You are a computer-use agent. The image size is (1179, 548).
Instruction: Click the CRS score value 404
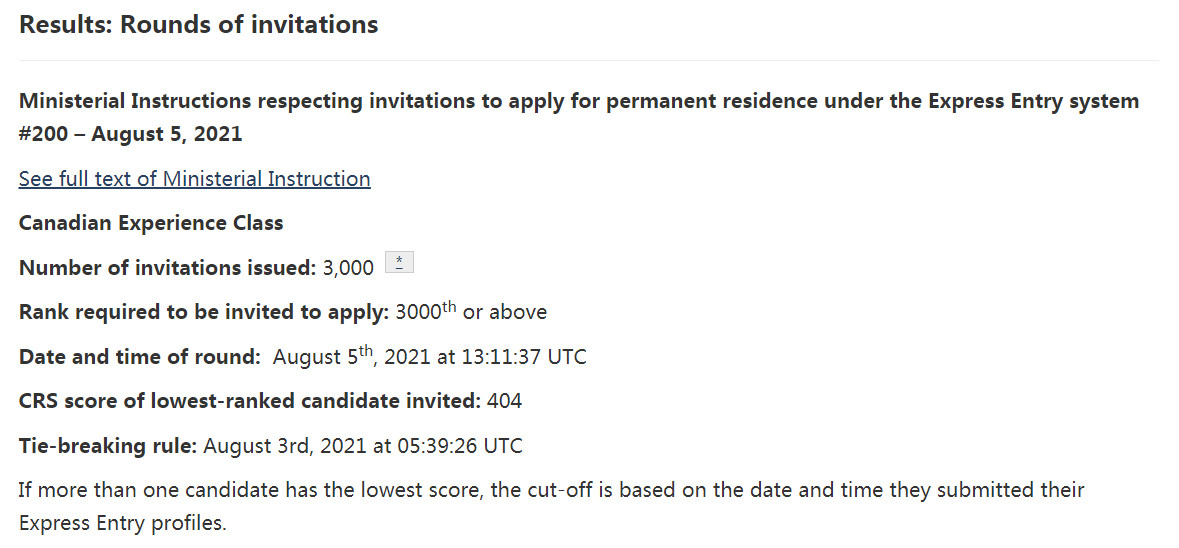[x=504, y=401]
